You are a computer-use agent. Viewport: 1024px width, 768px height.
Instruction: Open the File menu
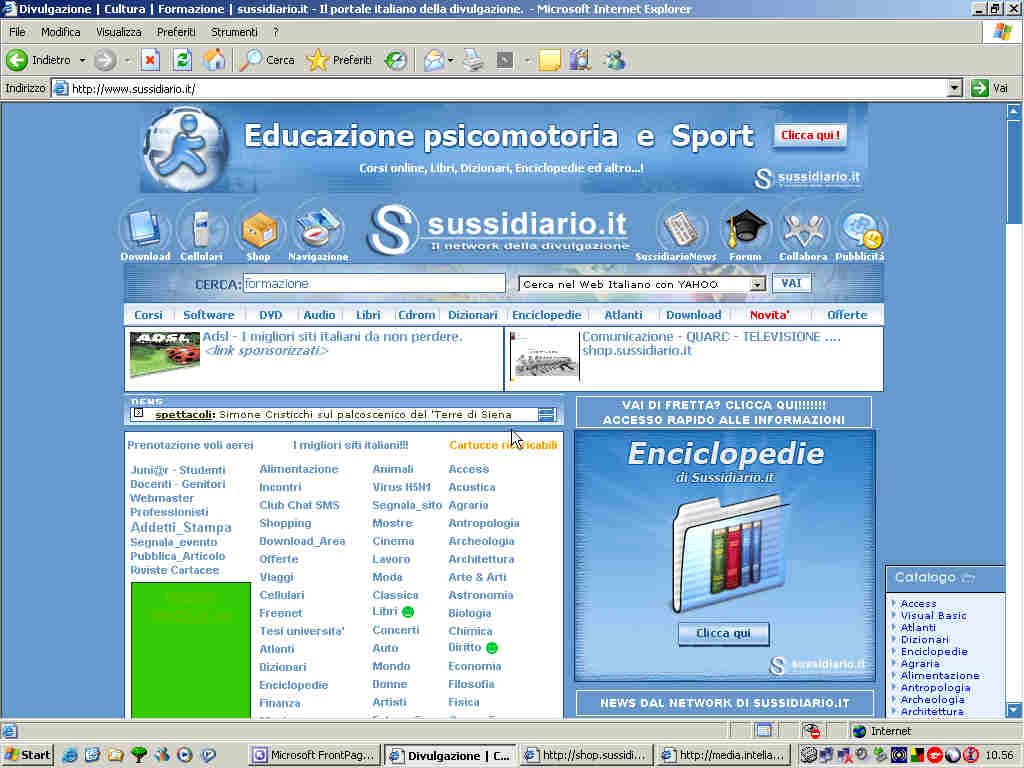tap(17, 31)
